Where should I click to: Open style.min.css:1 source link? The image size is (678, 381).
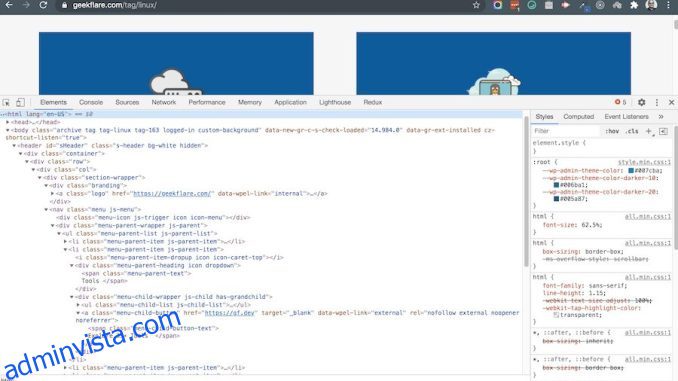pyautogui.click(x=644, y=162)
